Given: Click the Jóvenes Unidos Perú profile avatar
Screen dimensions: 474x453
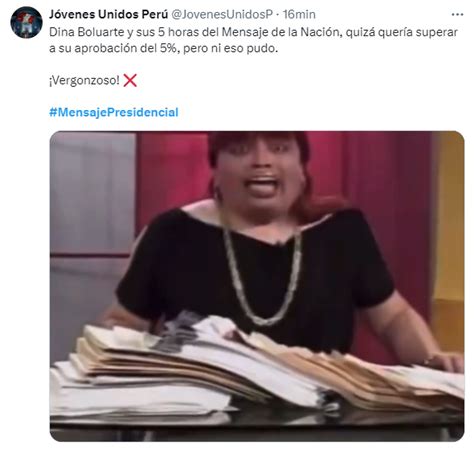Looking at the screenshot, I should tap(26, 22).
